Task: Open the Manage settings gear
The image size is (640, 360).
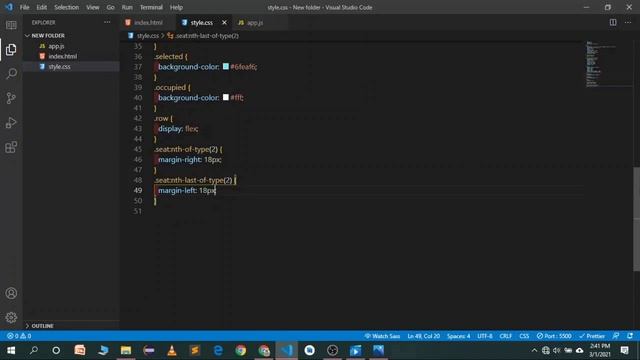Action: (11, 317)
